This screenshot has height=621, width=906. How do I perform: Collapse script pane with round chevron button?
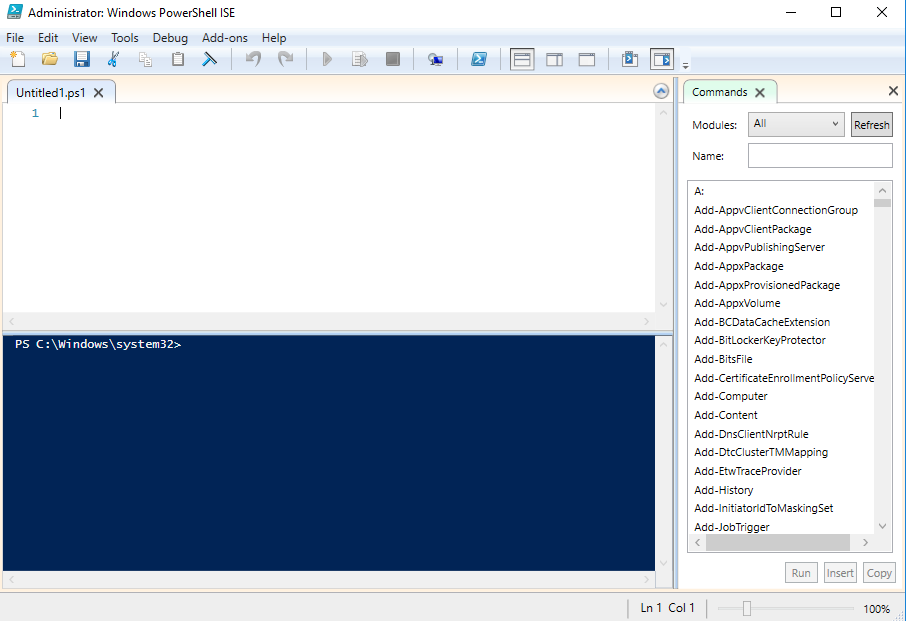[661, 91]
